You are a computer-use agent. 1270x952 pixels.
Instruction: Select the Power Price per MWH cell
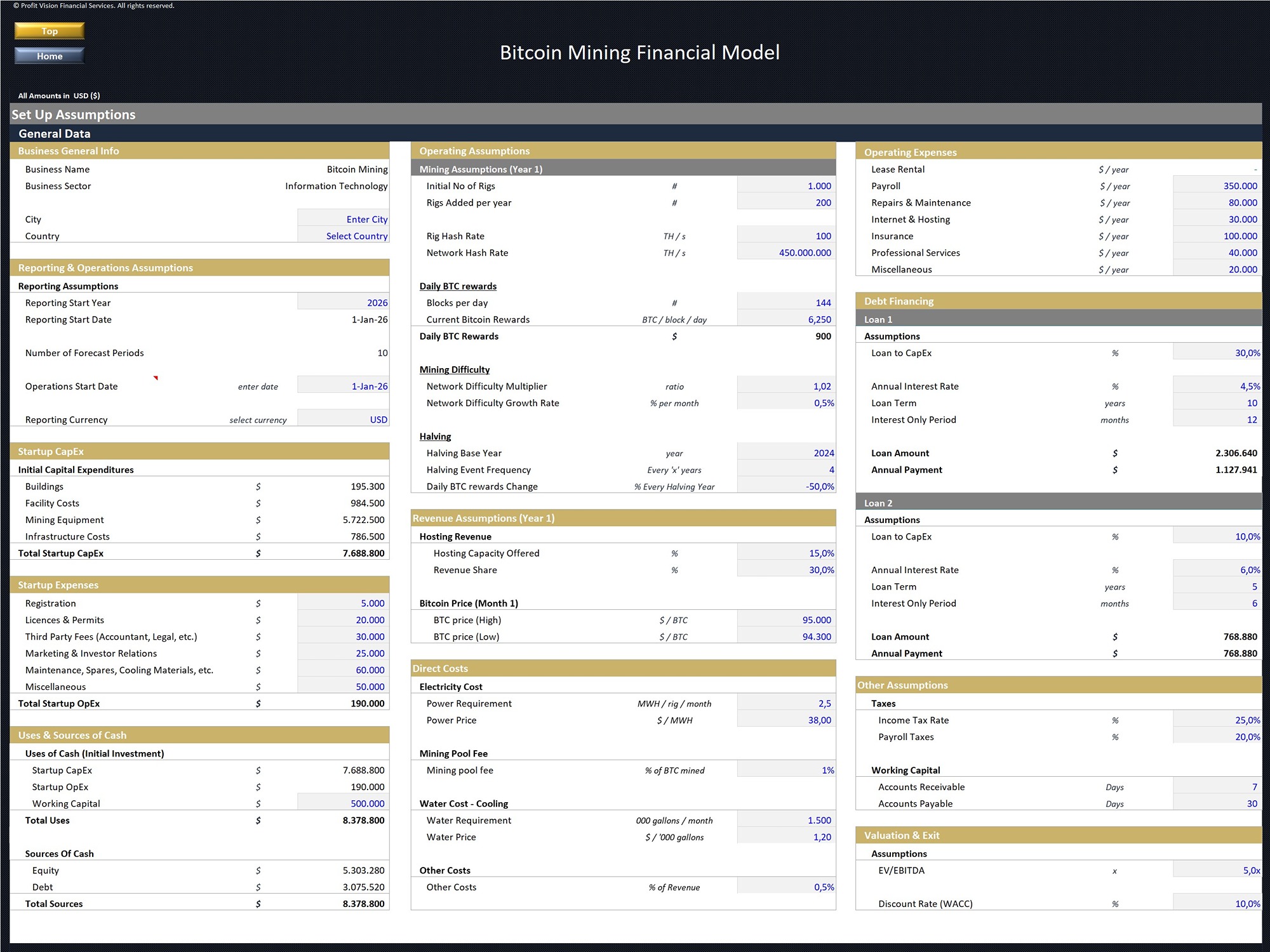click(x=786, y=720)
